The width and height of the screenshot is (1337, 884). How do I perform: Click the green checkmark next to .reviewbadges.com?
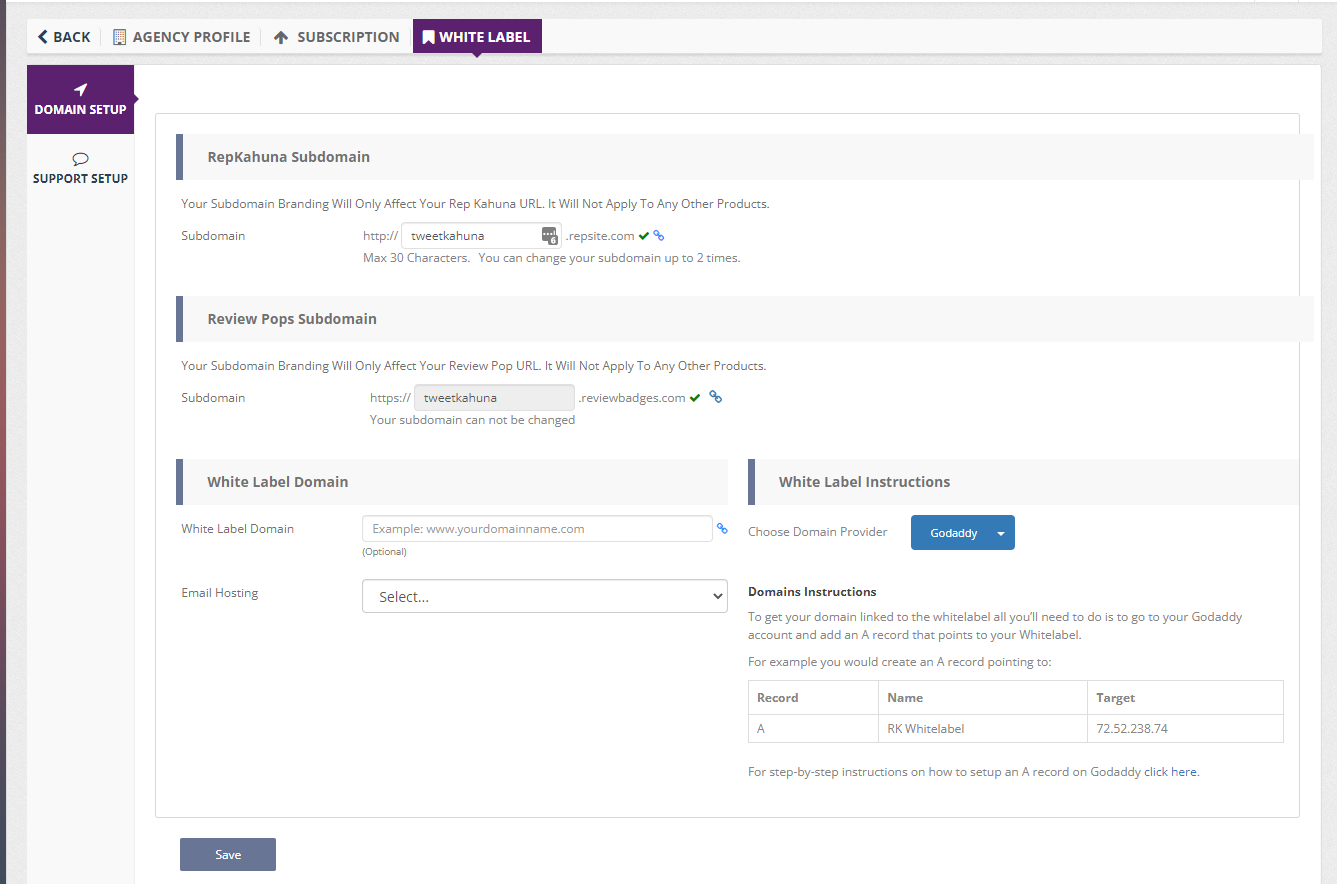[x=695, y=398]
